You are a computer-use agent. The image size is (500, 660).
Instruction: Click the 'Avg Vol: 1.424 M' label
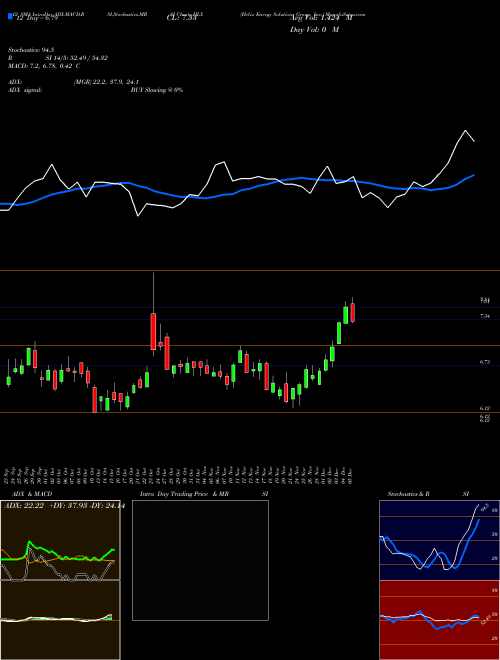tap(321, 18)
